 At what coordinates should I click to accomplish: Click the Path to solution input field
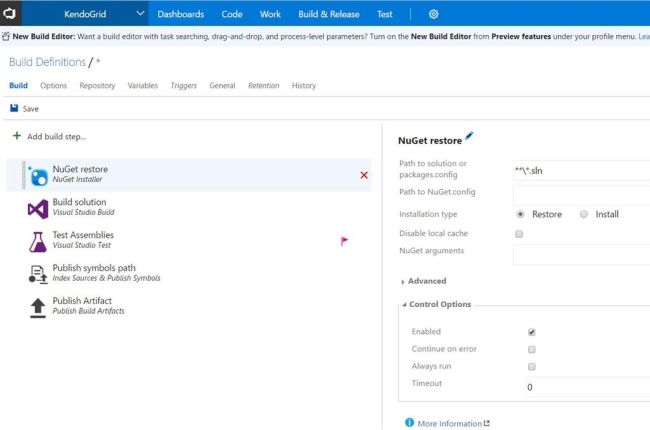581,170
